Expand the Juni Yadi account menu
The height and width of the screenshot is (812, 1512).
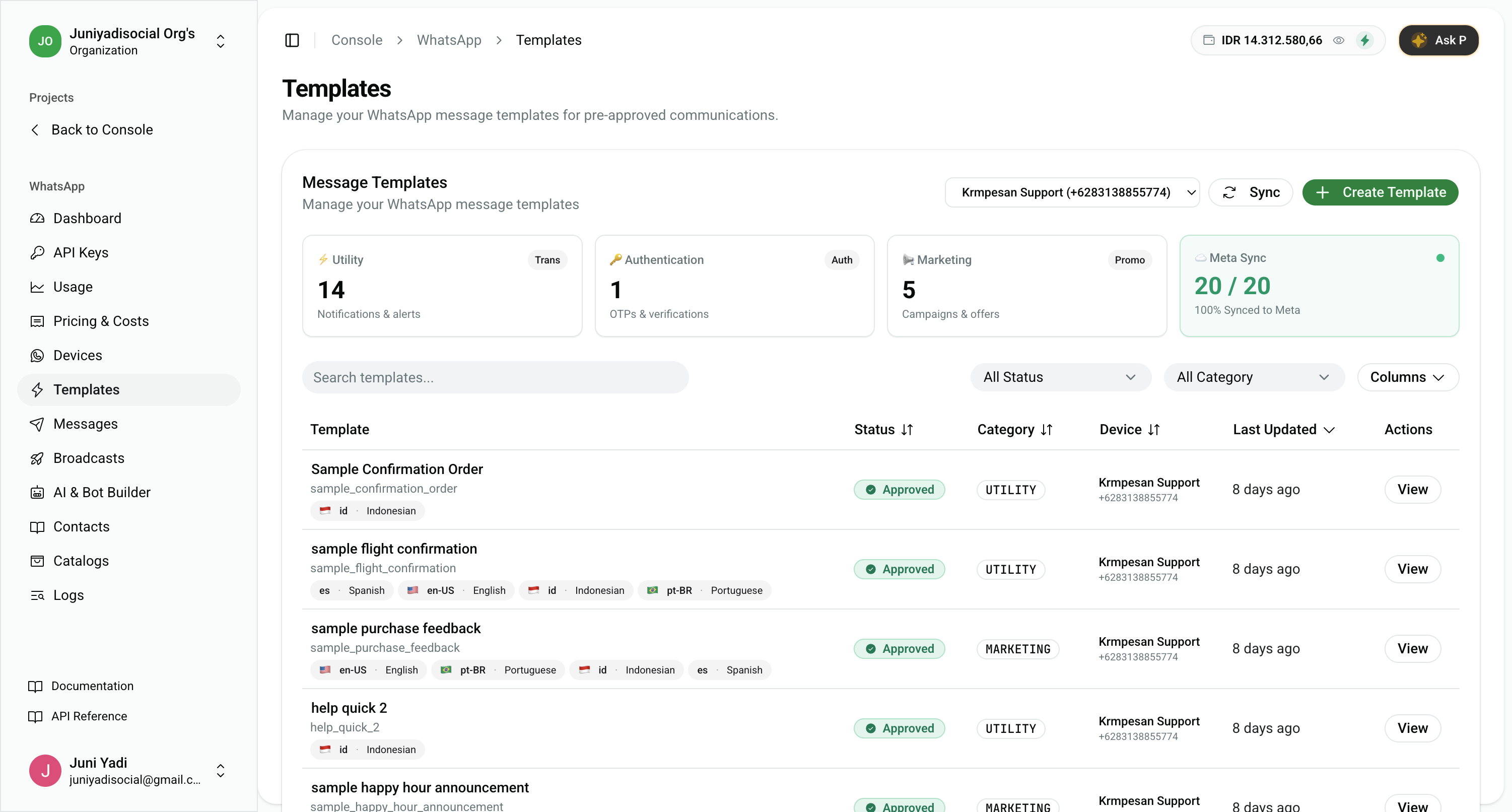[x=221, y=770]
